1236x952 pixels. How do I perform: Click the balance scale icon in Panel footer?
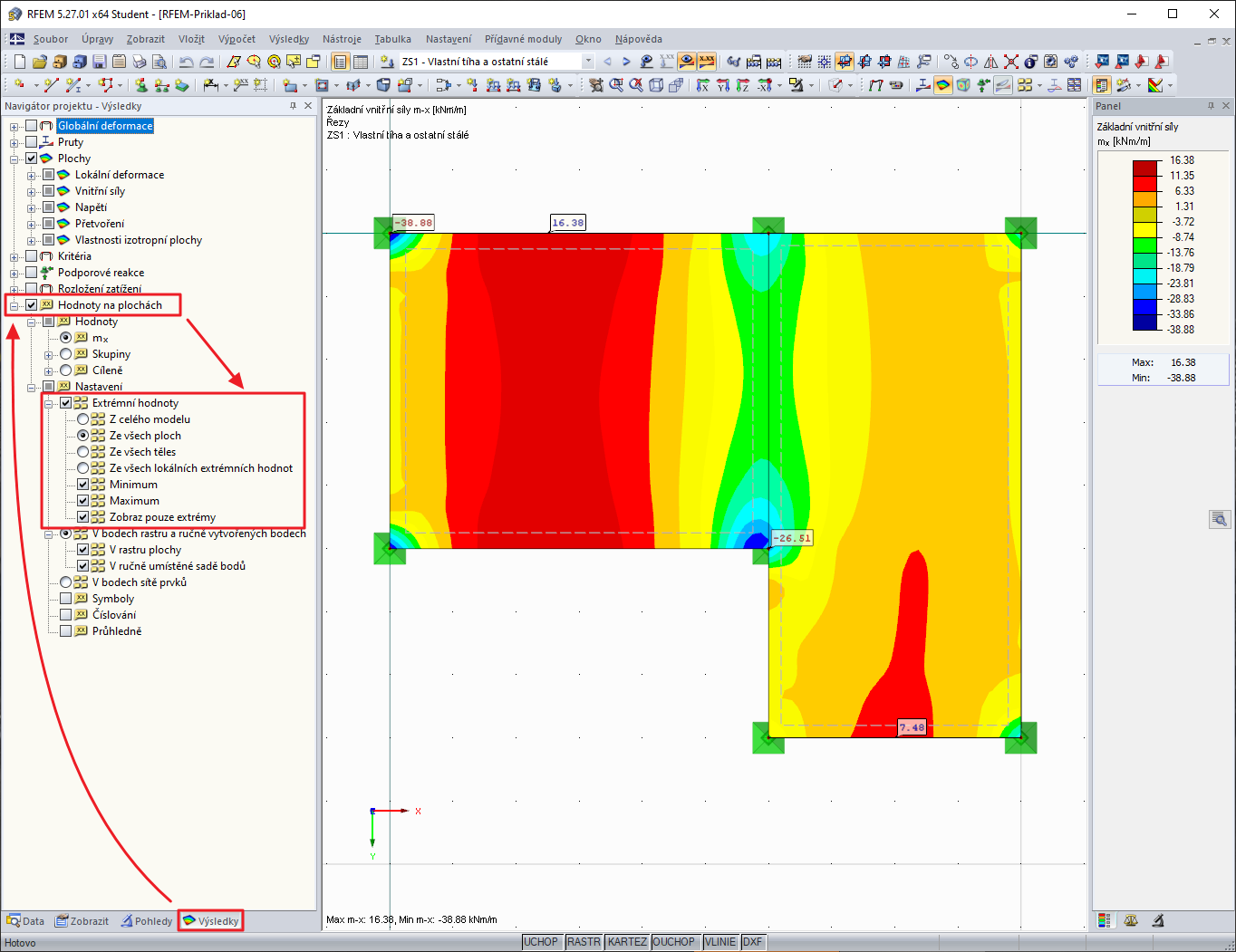(x=1131, y=920)
